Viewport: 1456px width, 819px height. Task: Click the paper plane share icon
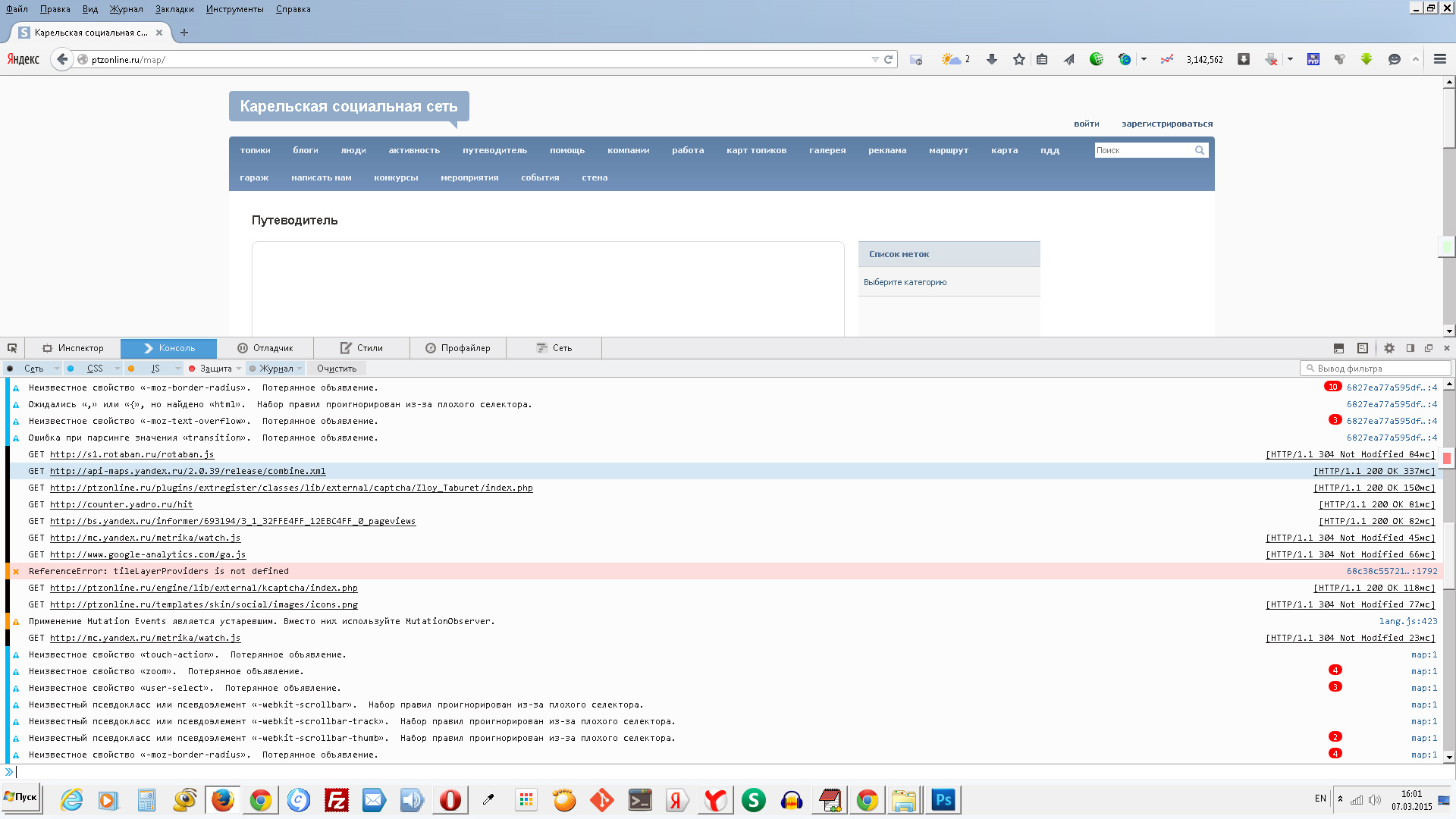1068,59
